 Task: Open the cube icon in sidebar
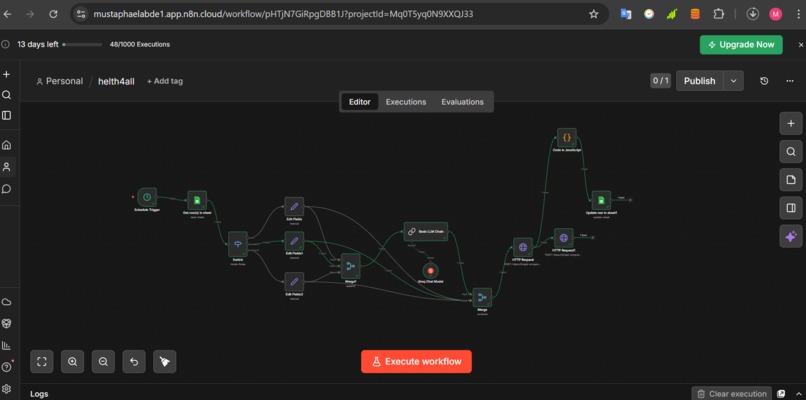[7, 323]
